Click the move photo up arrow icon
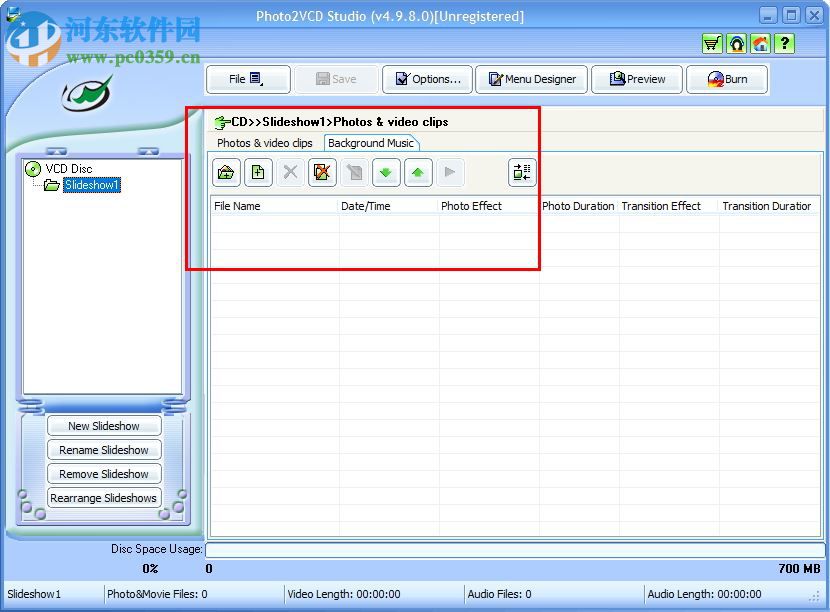The image size is (830, 612). (418, 172)
